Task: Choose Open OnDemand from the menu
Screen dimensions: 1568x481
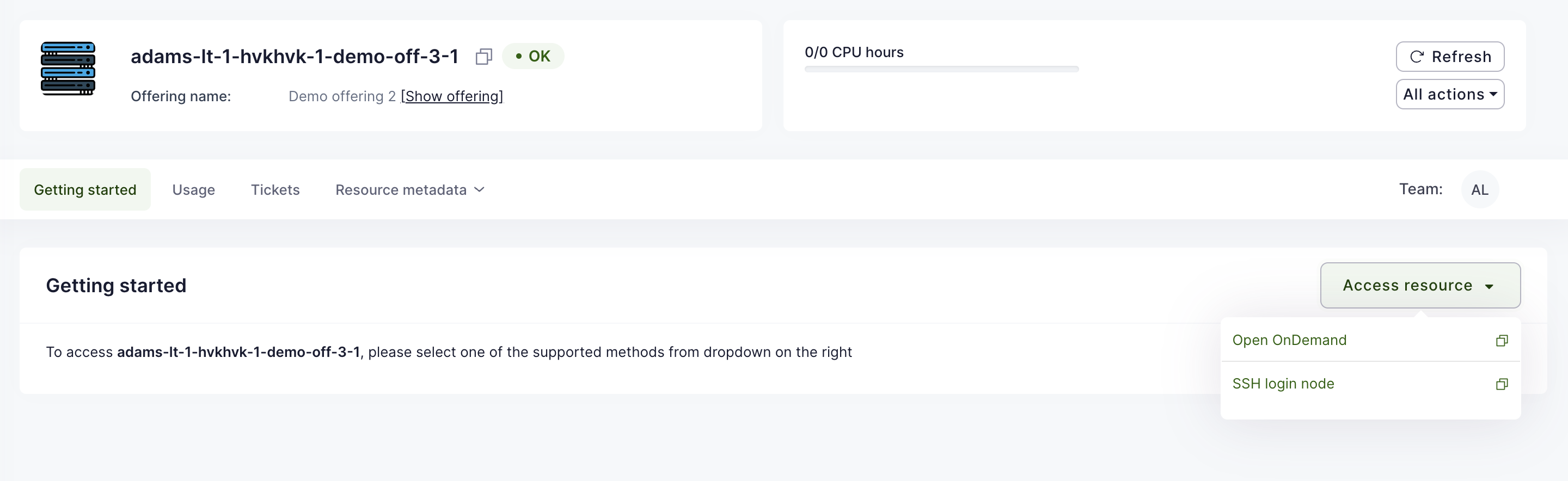Action: (x=1289, y=340)
